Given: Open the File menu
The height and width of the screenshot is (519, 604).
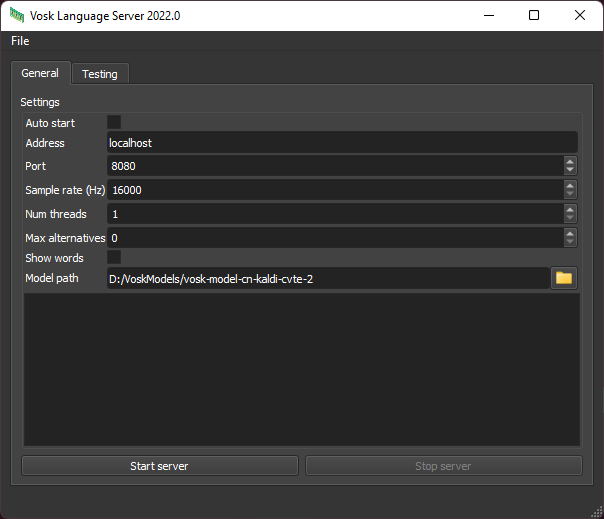Looking at the screenshot, I should click(20, 41).
